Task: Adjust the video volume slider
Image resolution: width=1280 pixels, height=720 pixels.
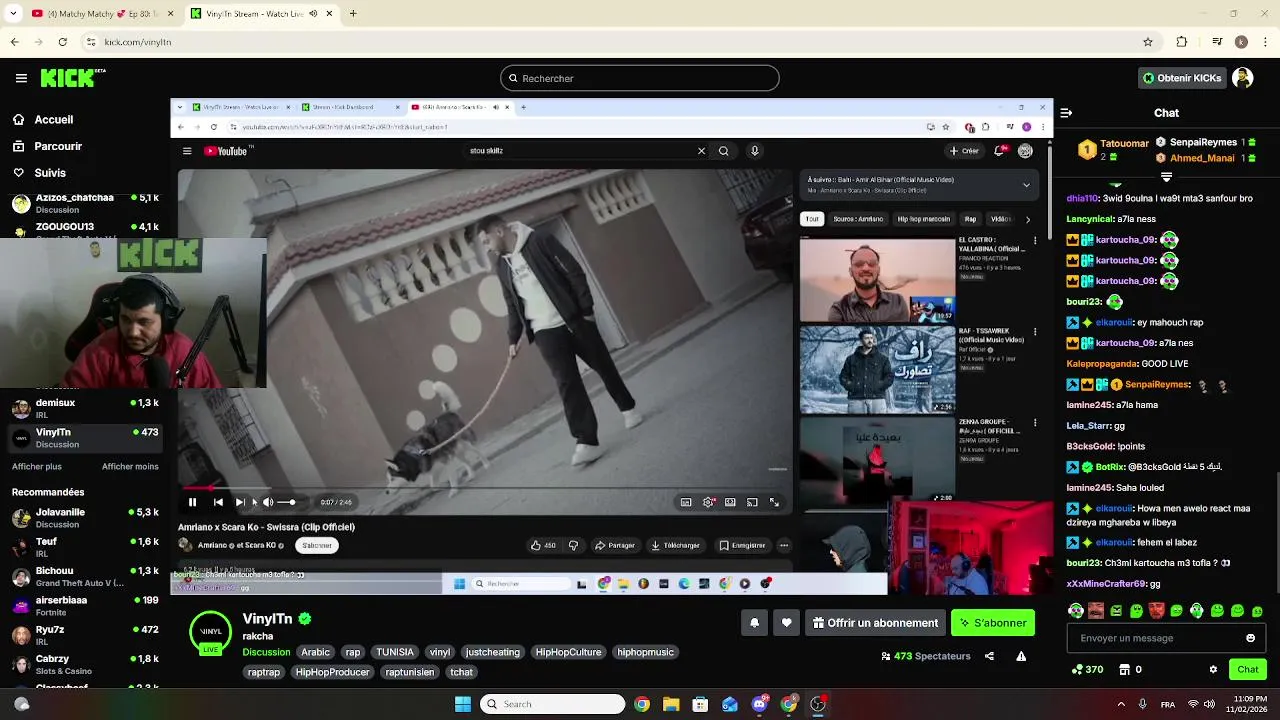Action: (x=287, y=502)
